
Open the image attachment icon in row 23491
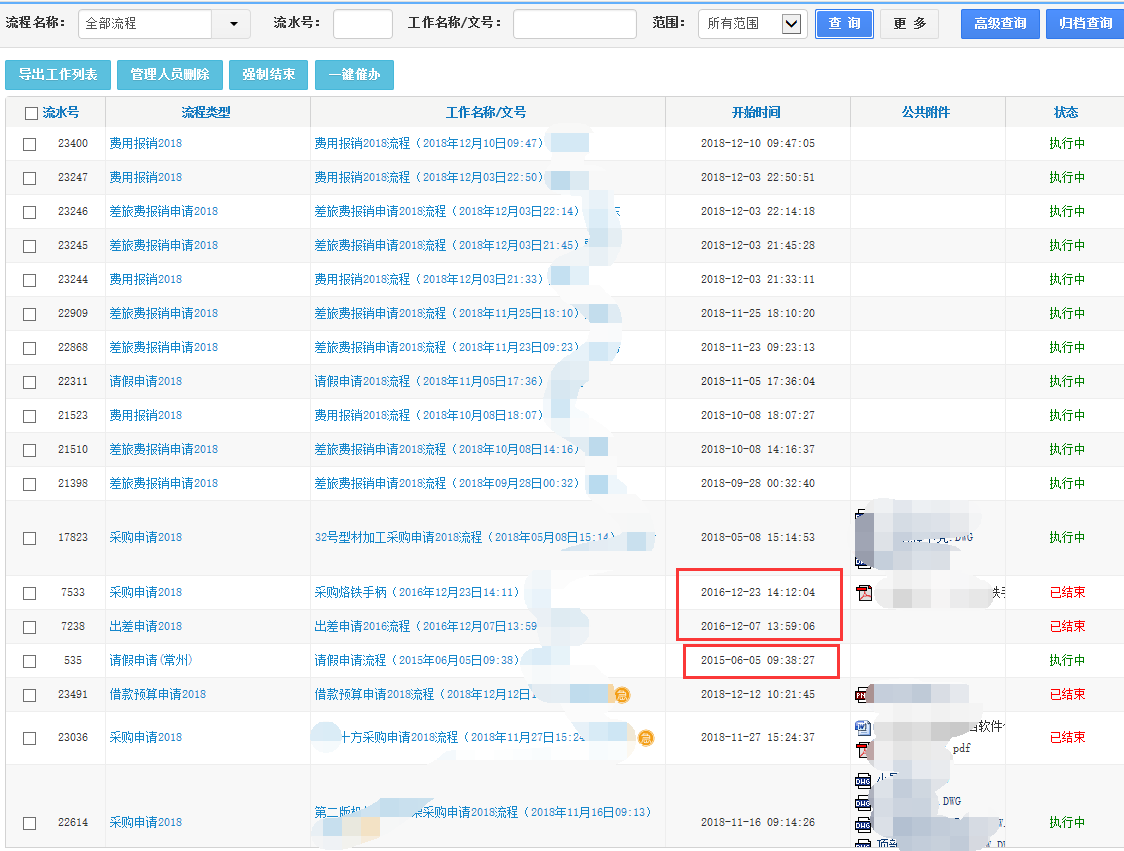click(x=862, y=694)
